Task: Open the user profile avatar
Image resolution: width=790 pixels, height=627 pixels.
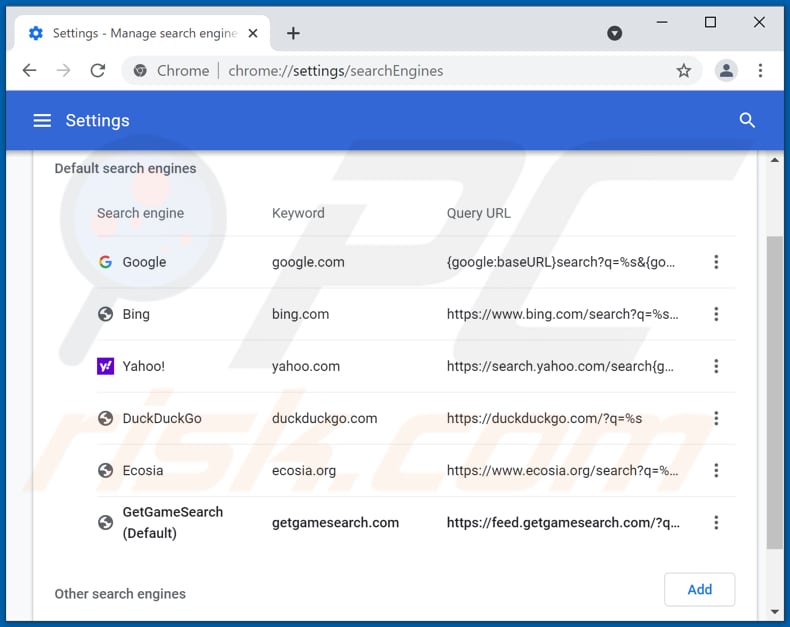Action: (727, 71)
